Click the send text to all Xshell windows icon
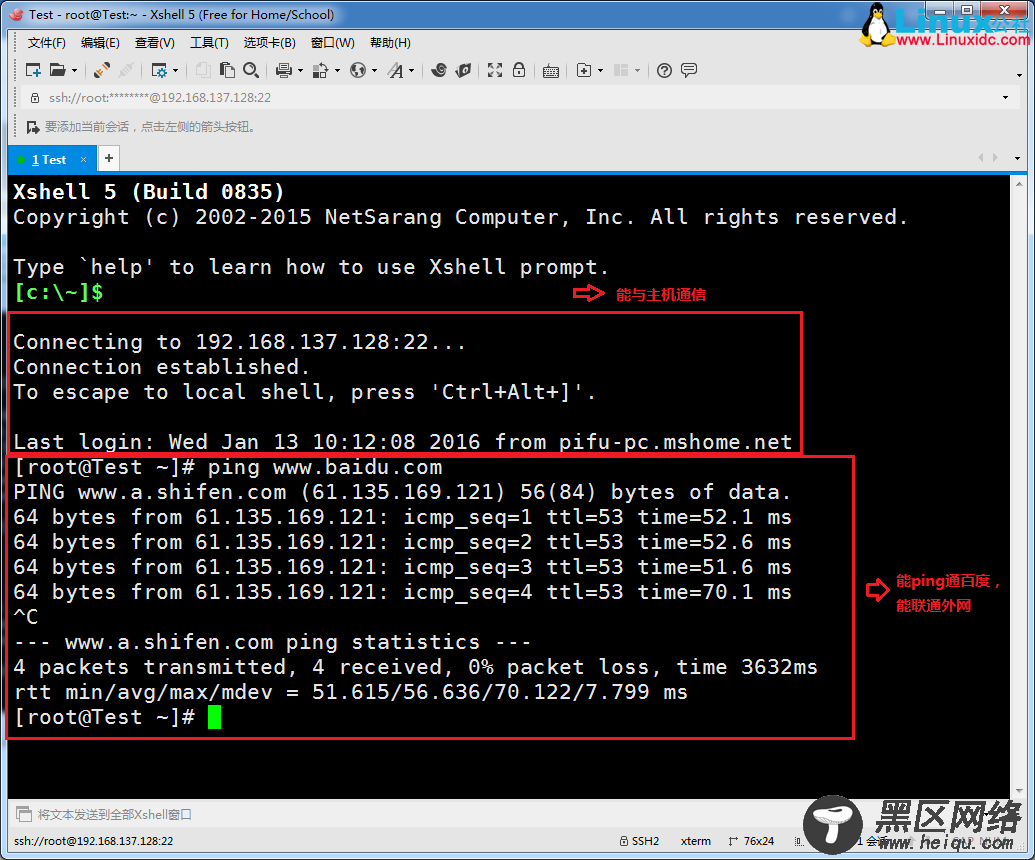Image resolution: width=1035 pixels, height=860 pixels. point(24,814)
